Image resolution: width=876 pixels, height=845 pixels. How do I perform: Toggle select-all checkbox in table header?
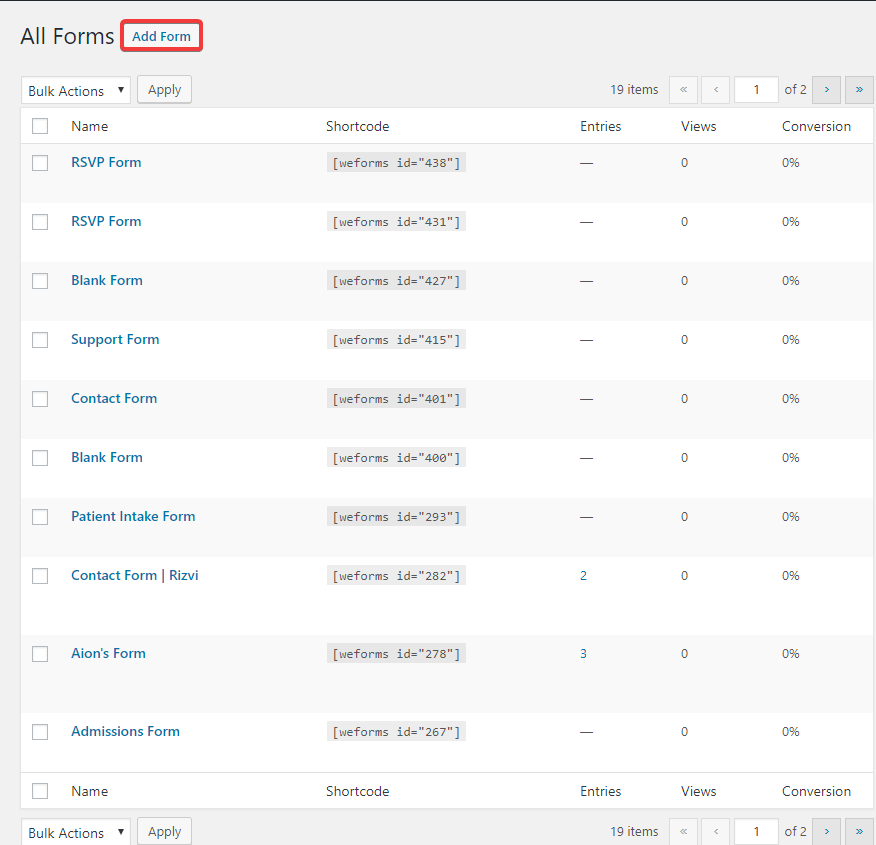tap(40, 126)
